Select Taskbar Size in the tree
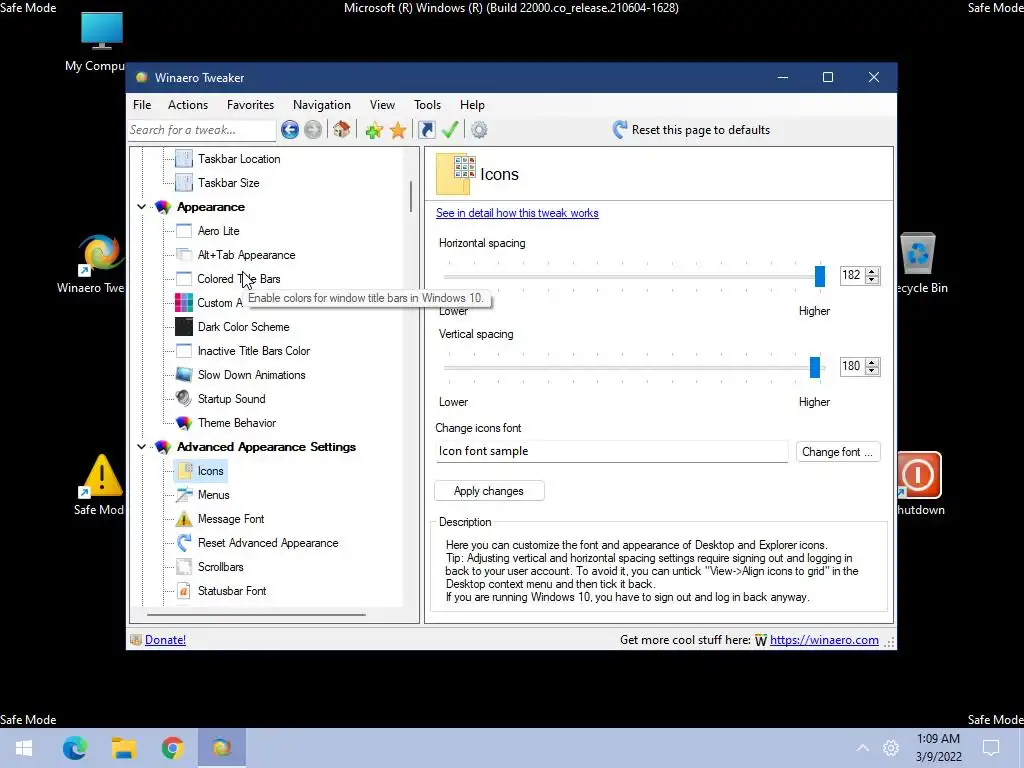Image resolution: width=1024 pixels, height=768 pixels. pyautogui.click(x=229, y=183)
